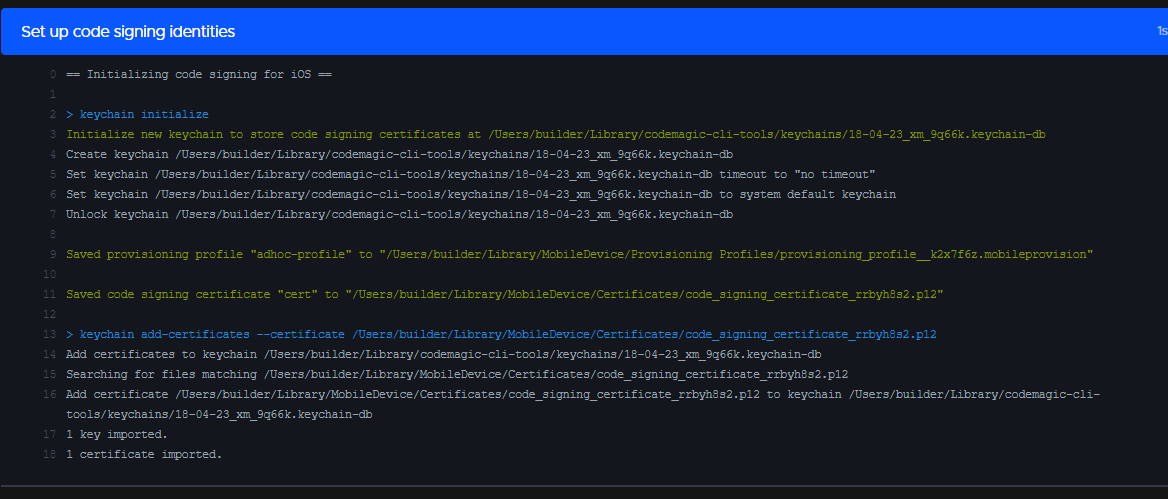Screen dimensions: 1168x499
Task: Collapse the "Set up code signing identities" header
Action: [584, 31]
